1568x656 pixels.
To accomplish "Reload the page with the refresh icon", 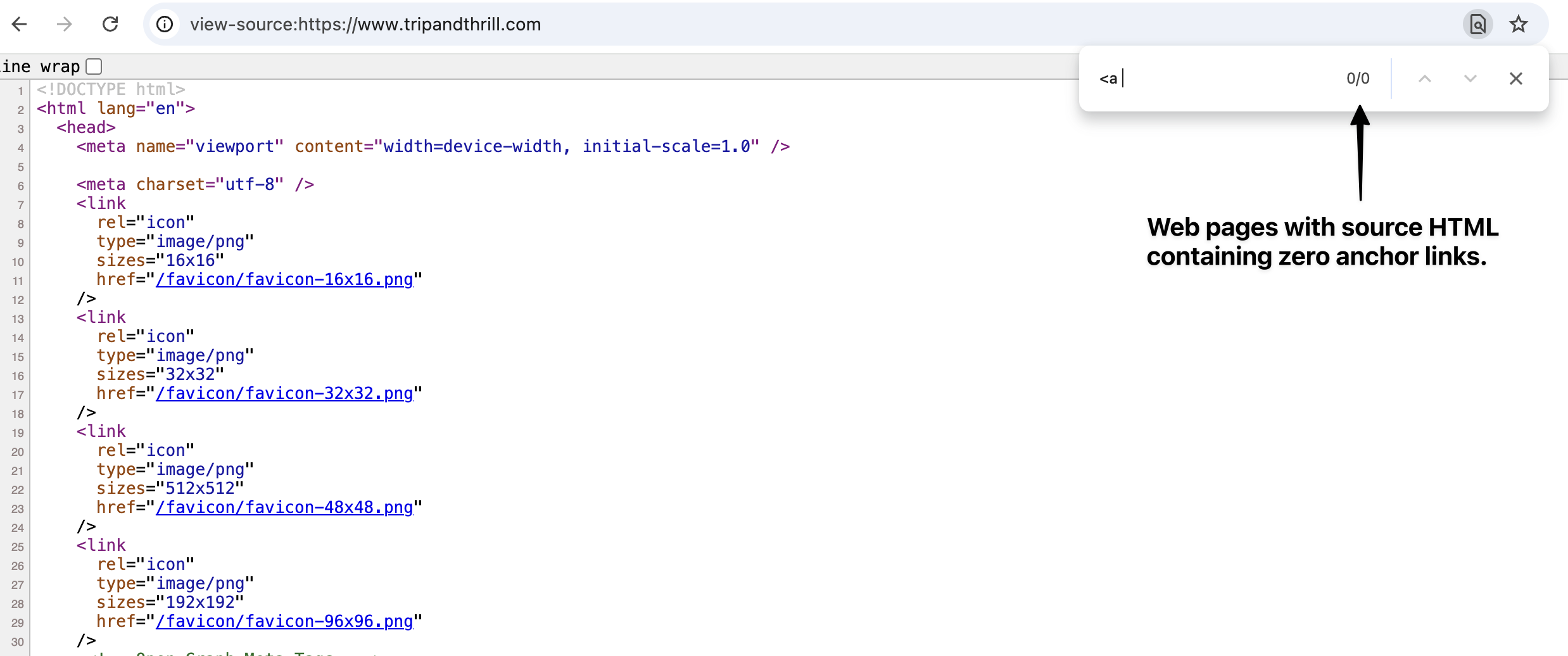I will [x=110, y=25].
